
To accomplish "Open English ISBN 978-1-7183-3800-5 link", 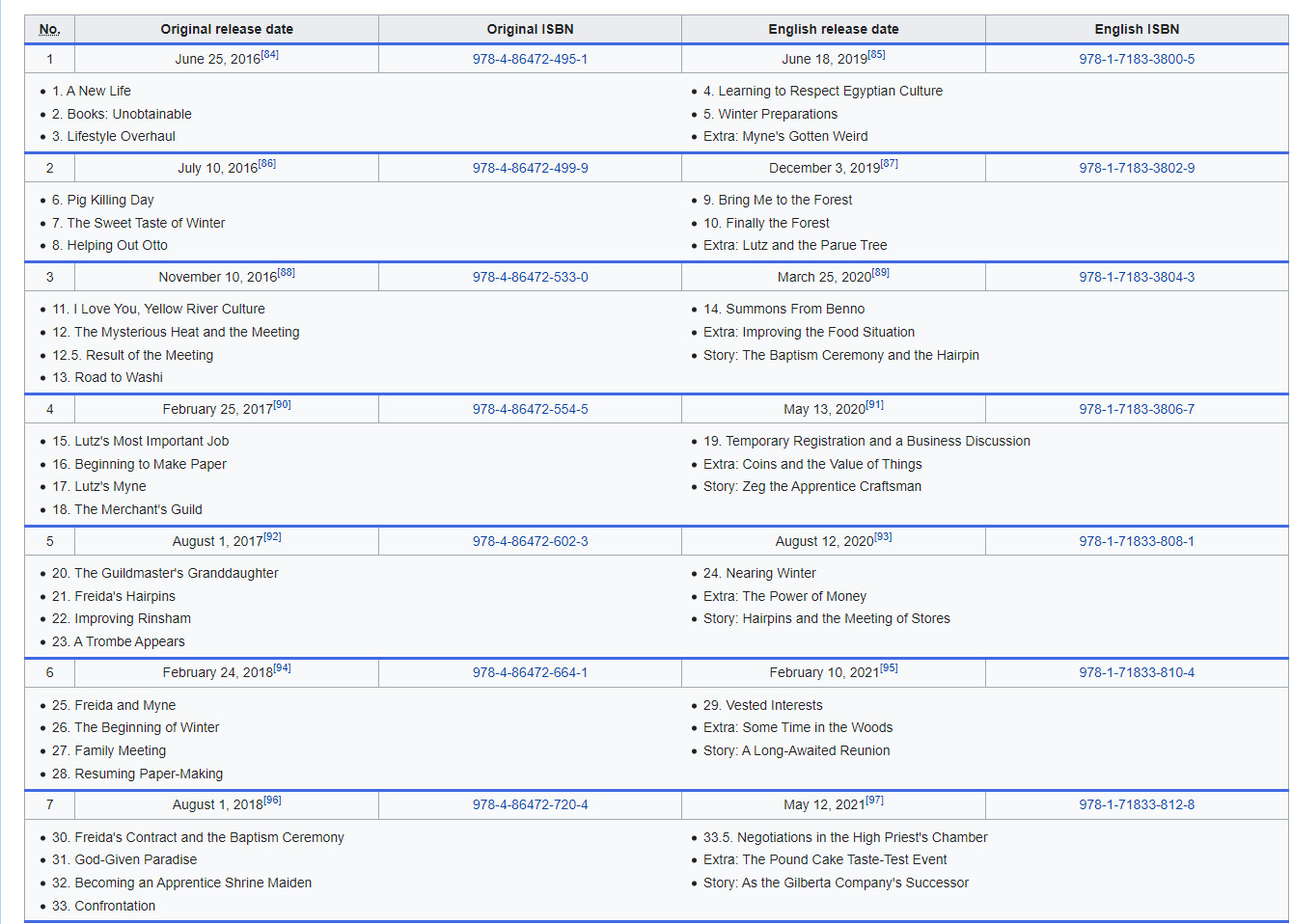I will [1136, 59].
